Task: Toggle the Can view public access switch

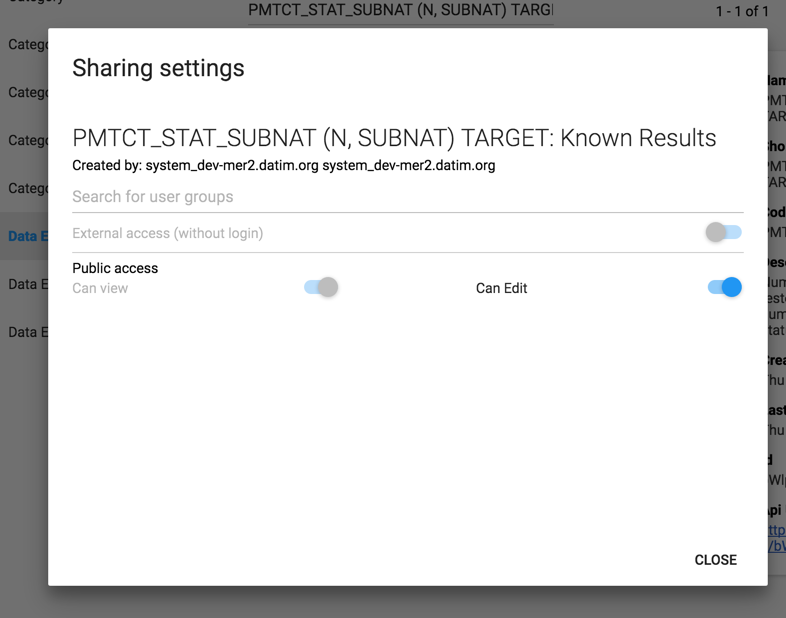Action: pos(321,288)
